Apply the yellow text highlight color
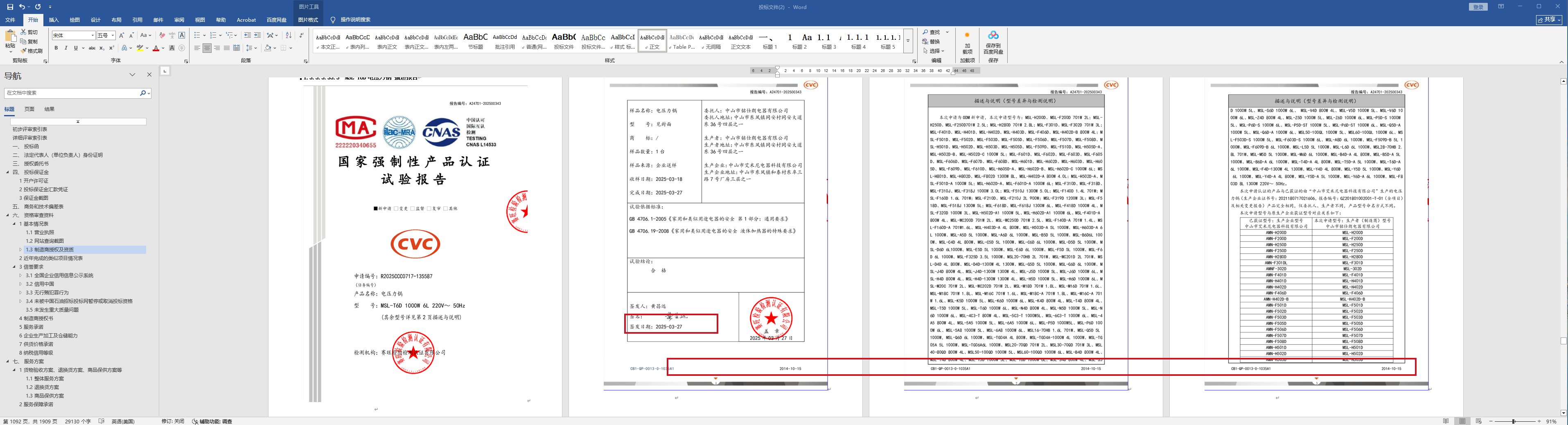Image resolution: width=1568 pixels, height=425 pixels. pyautogui.click(x=140, y=48)
